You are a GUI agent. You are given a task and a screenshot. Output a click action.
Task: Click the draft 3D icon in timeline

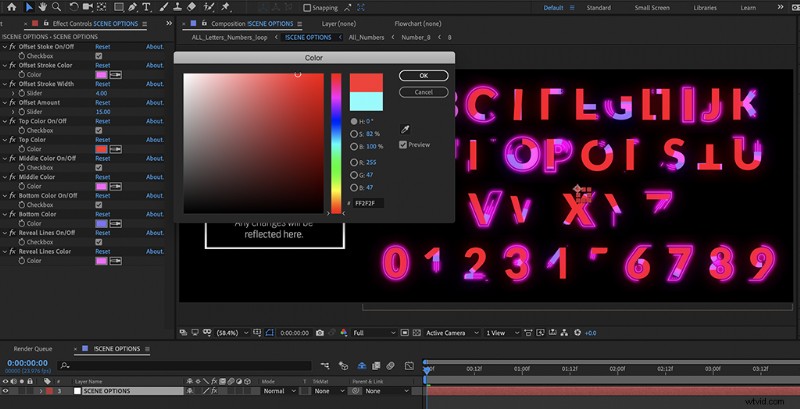343,366
